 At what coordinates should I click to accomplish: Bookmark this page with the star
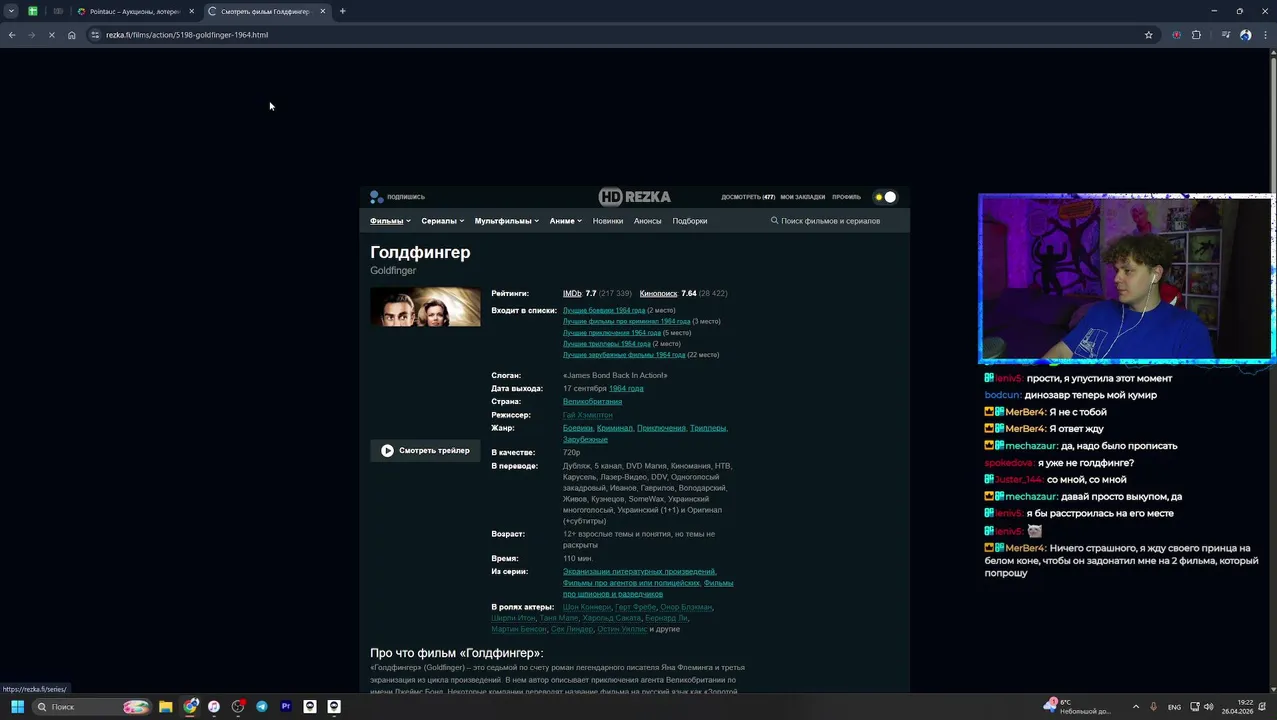[x=1148, y=35]
